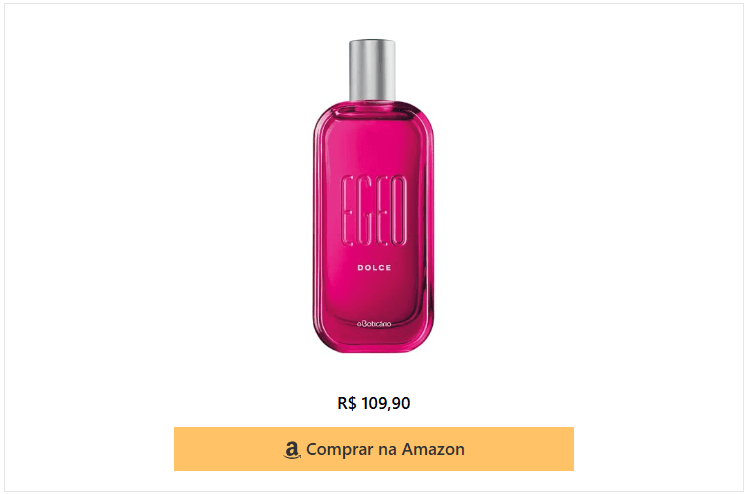Click the word Comprar in the orange button
Viewport: 747px width, 494px height.
(340, 450)
